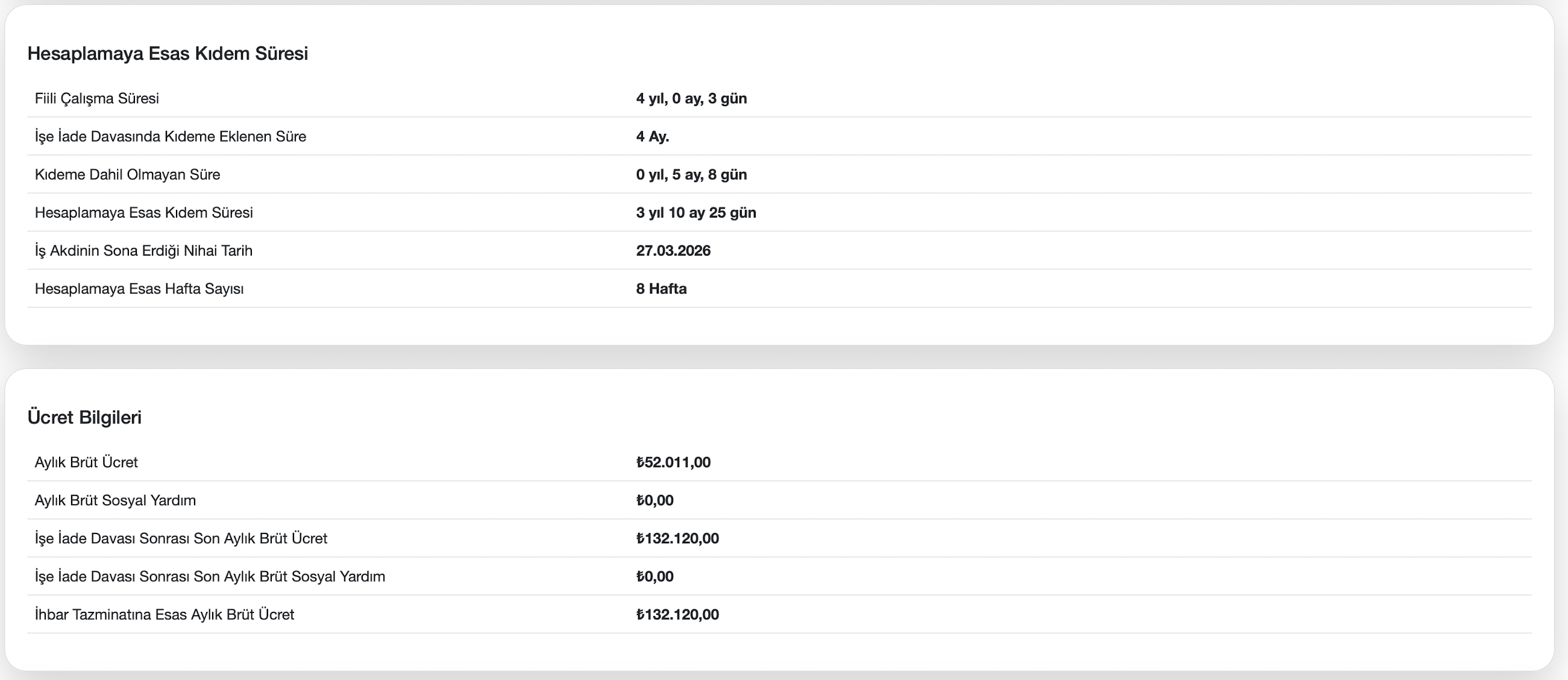Select the "İhbar Tazminatına Esas Aylık Brüt Ücret" label
Viewport: 1568px width, 680px height.
[165, 614]
